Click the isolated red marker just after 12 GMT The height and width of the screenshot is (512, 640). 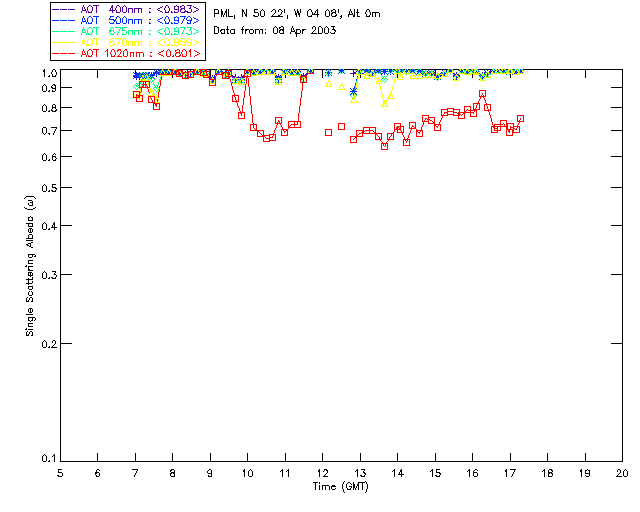tap(328, 133)
